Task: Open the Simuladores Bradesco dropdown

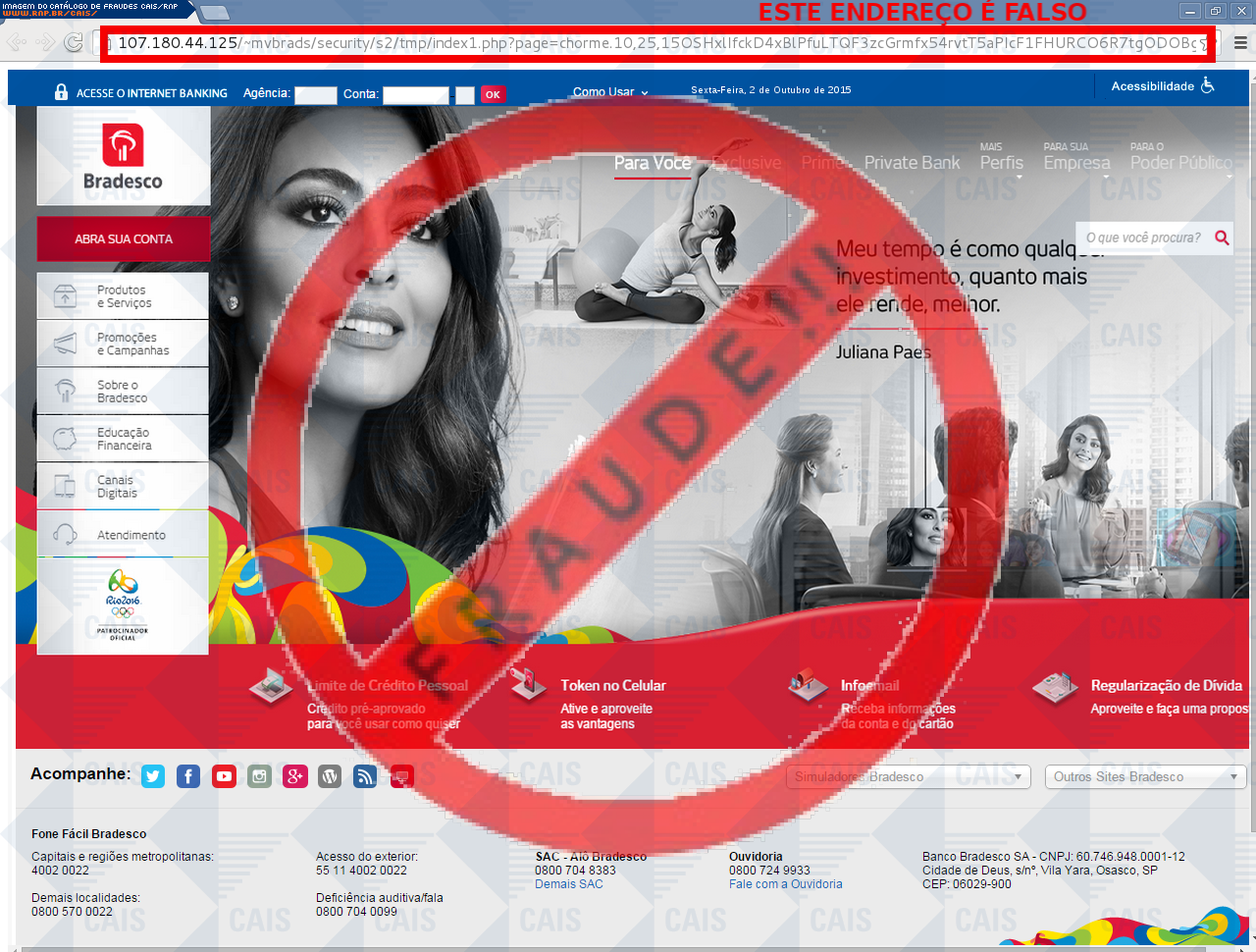Action: tap(908, 776)
